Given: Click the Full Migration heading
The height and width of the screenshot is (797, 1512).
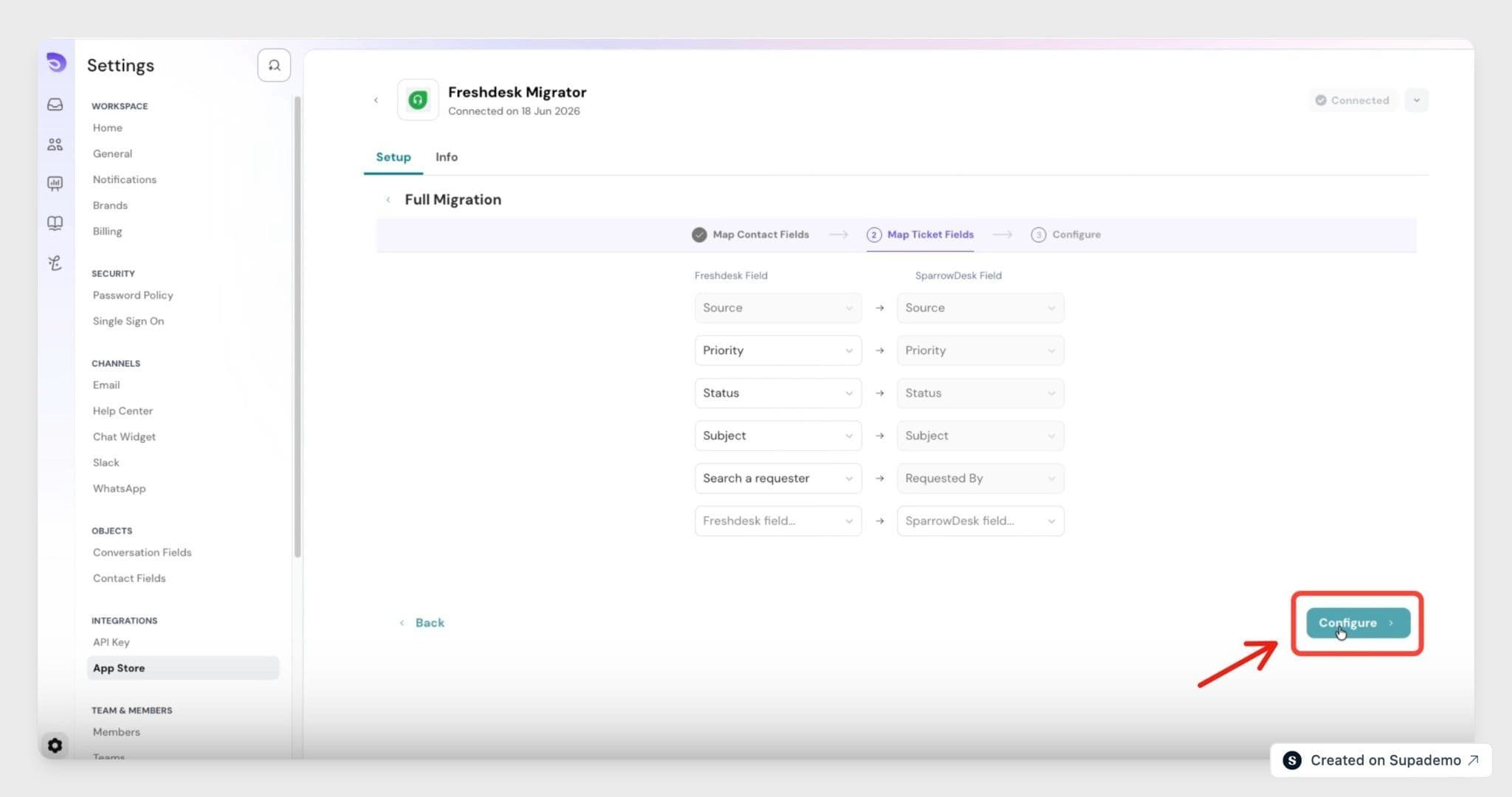Looking at the screenshot, I should [453, 200].
